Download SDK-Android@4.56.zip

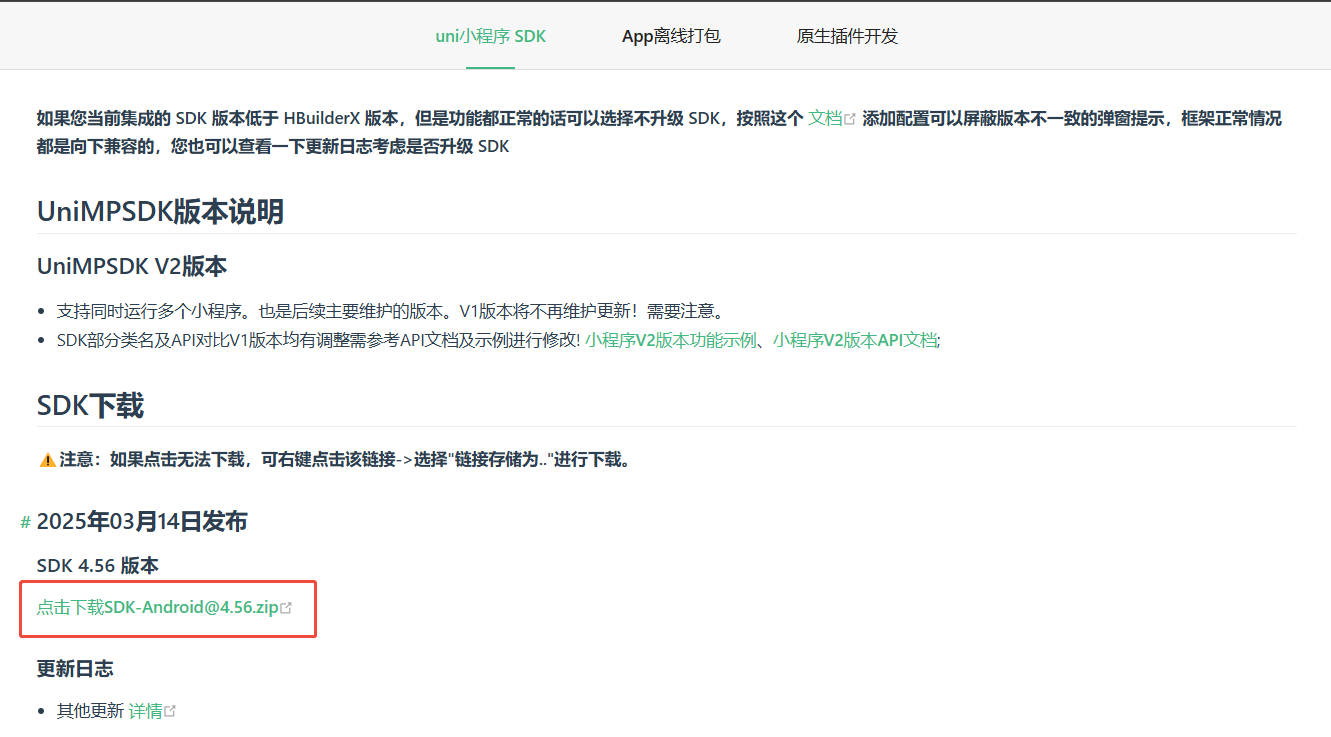[x=157, y=607]
